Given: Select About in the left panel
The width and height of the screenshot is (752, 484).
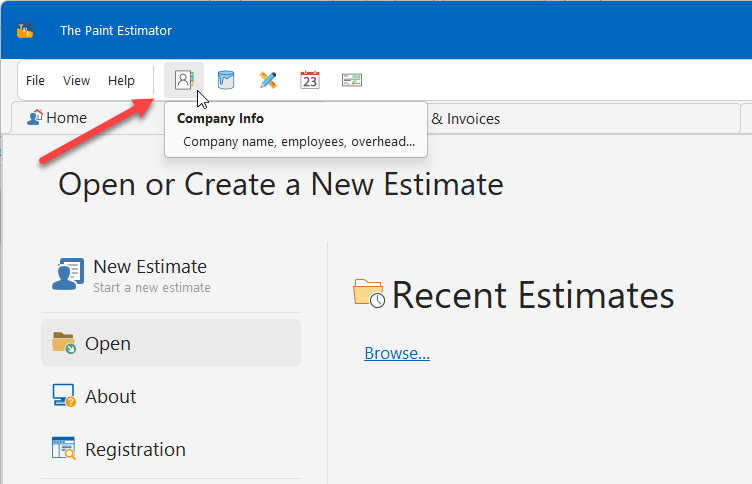Looking at the screenshot, I should pos(111,396).
